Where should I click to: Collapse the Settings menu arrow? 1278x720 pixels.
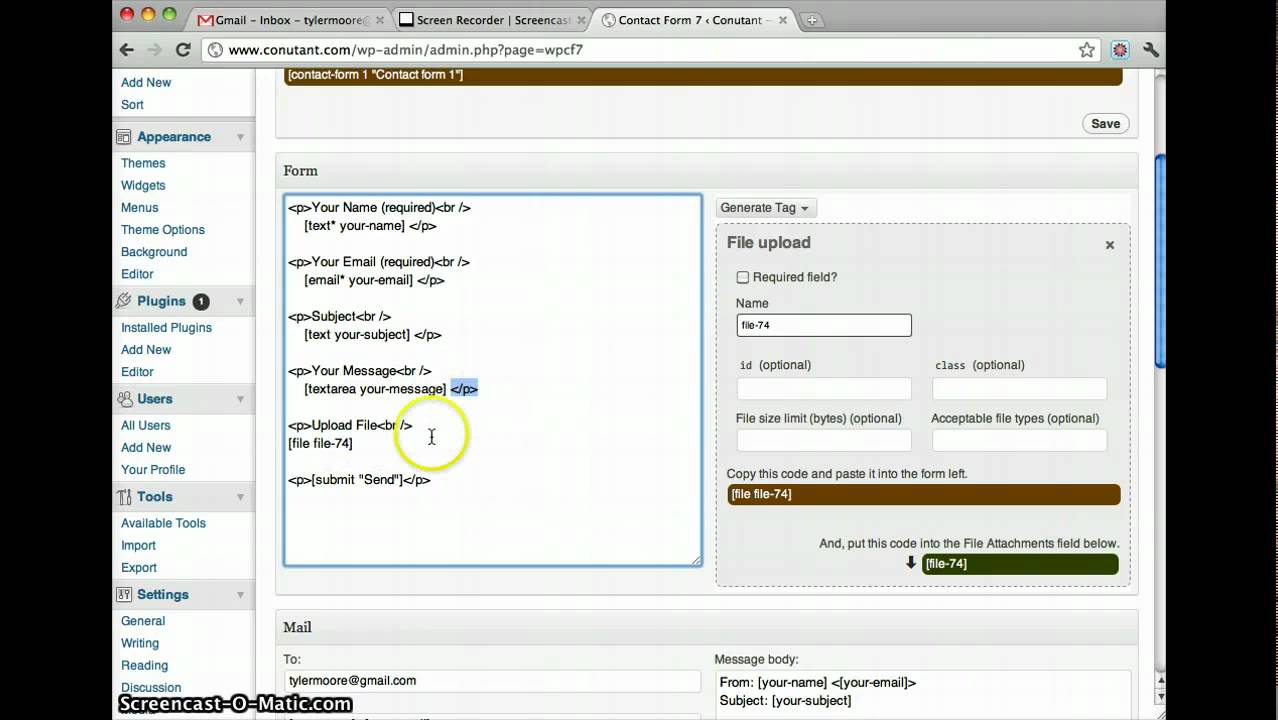click(241, 595)
